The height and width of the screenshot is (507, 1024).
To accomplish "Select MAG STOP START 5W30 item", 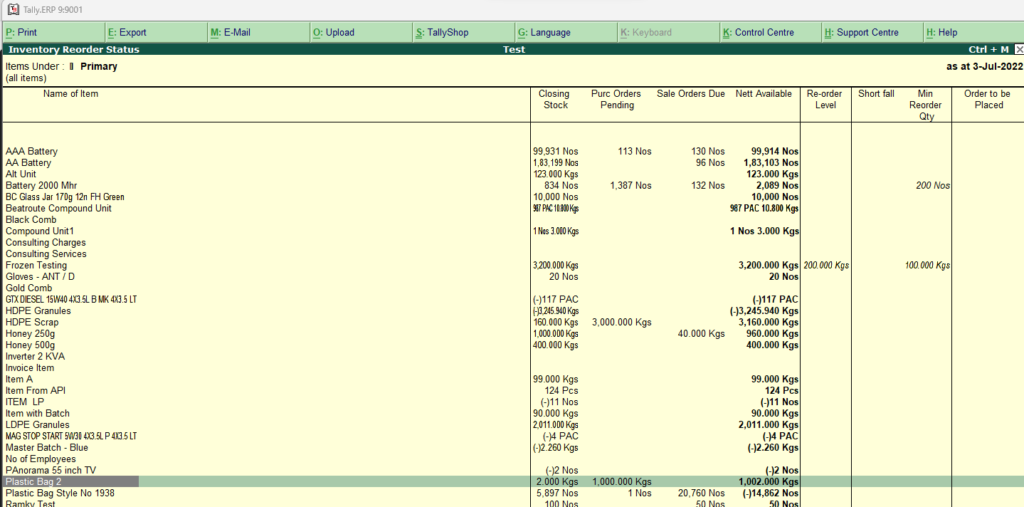I will click(x=71, y=436).
